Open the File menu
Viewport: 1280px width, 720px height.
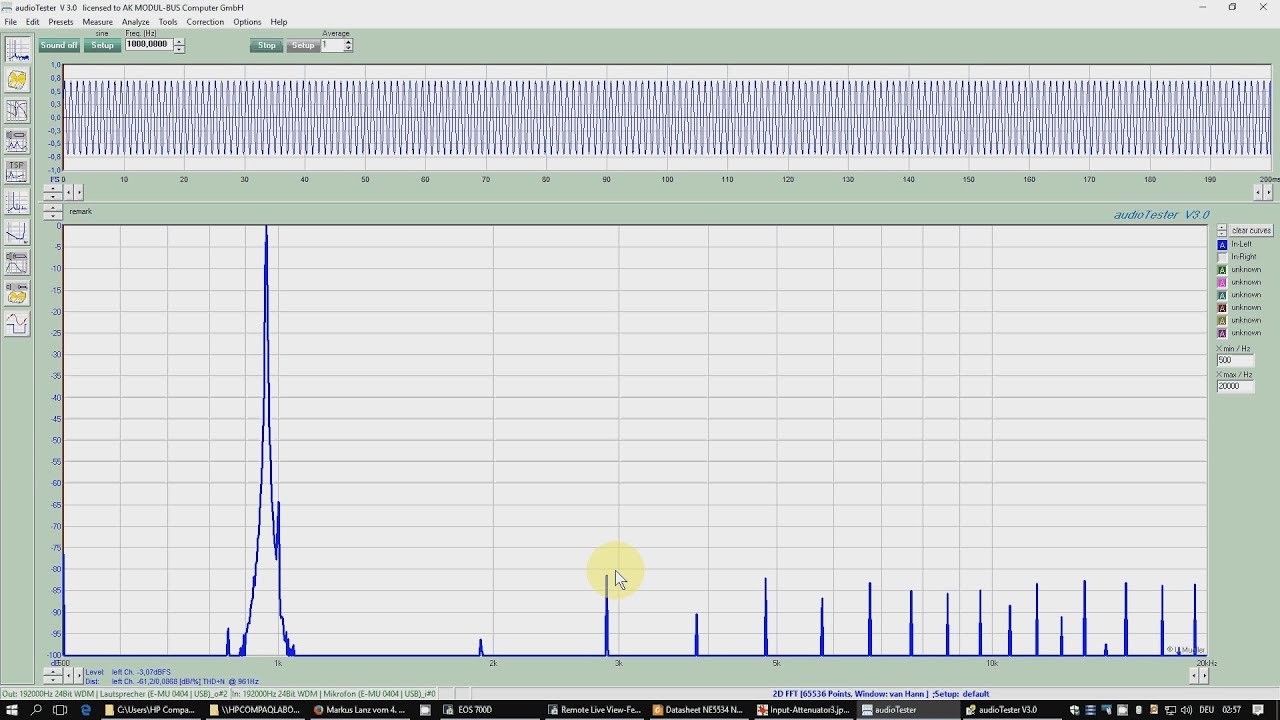(x=11, y=22)
